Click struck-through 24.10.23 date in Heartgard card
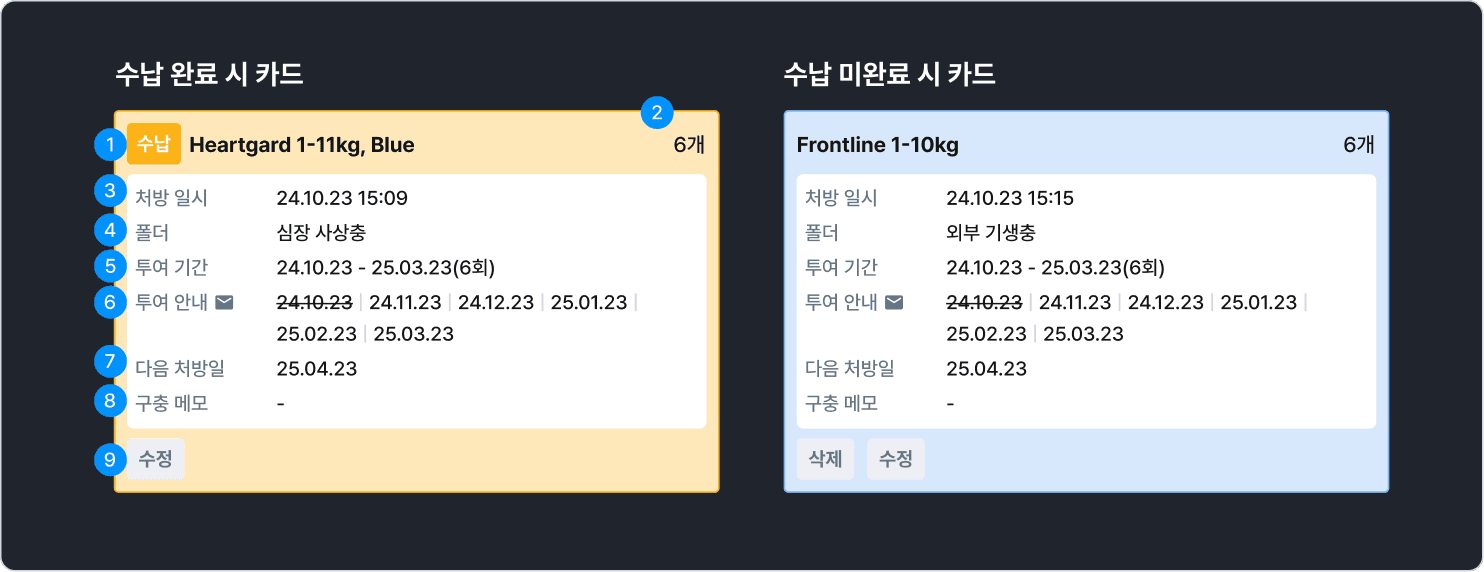This screenshot has width=1484, height=572. click(x=314, y=302)
